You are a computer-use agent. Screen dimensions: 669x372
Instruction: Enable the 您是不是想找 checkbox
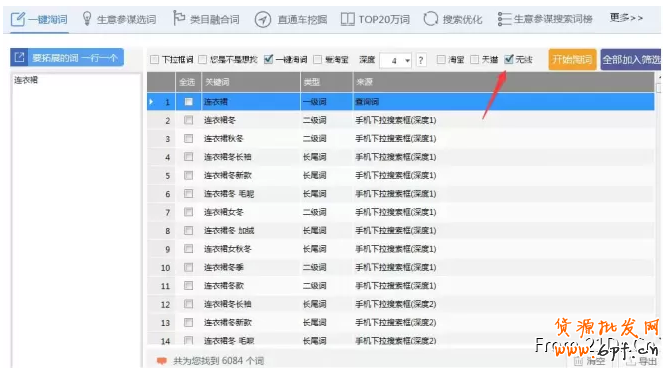point(203,60)
